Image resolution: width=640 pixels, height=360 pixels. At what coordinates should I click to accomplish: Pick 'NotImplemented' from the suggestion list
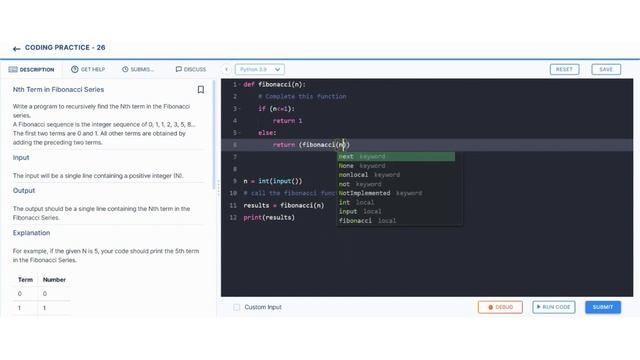pyautogui.click(x=396, y=193)
